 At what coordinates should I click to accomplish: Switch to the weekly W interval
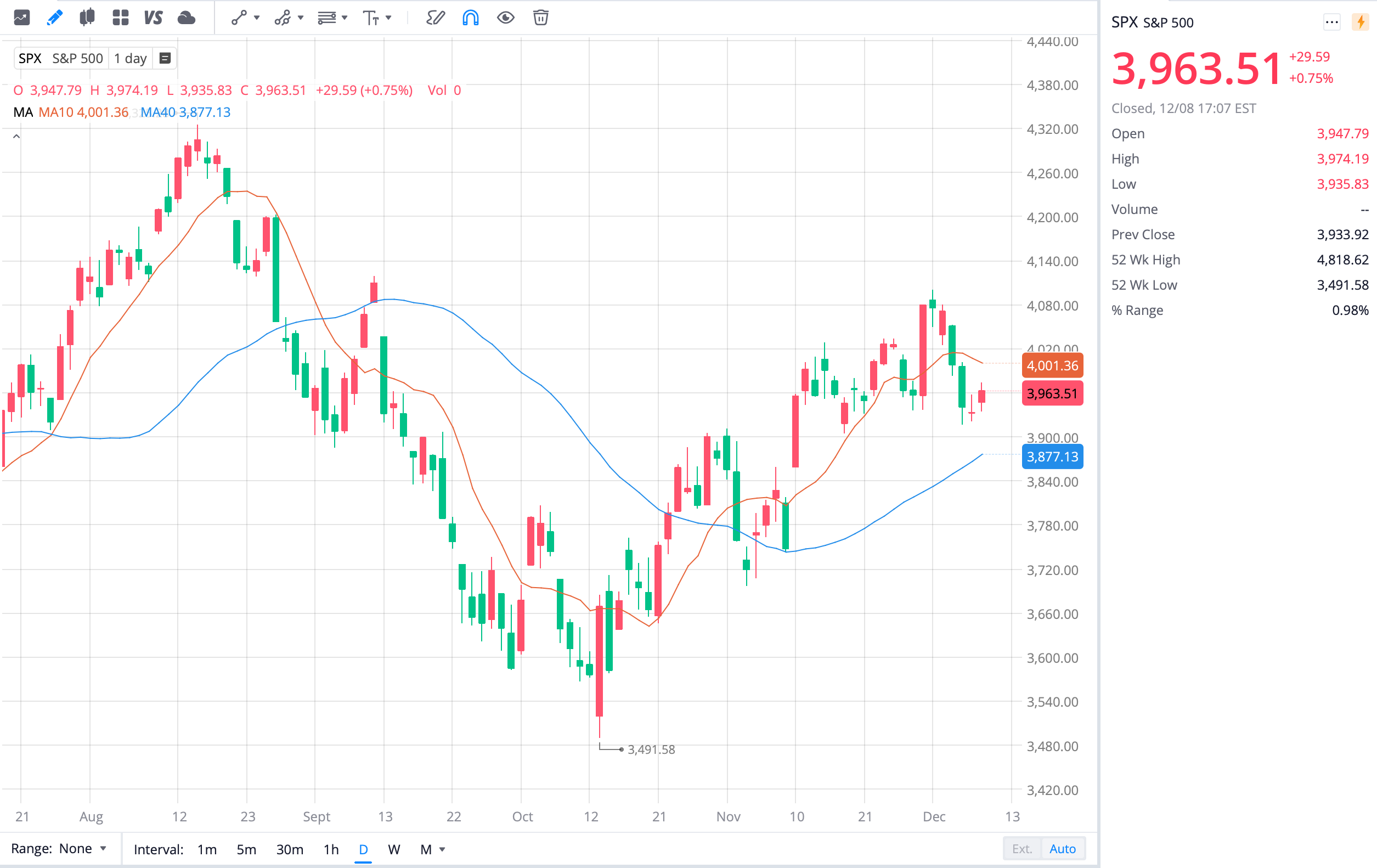[394, 849]
